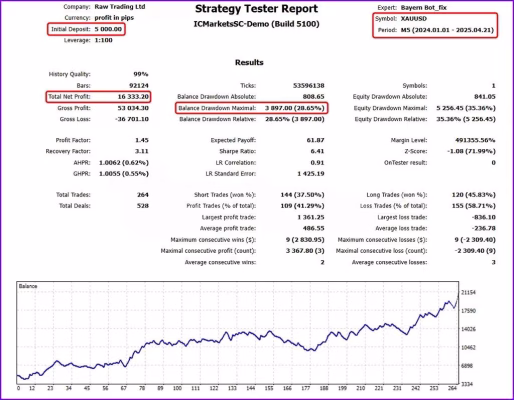Image resolution: width=514 pixels, height=400 pixels.
Task: Click leverage value 1:100
Action: (x=103, y=40)
